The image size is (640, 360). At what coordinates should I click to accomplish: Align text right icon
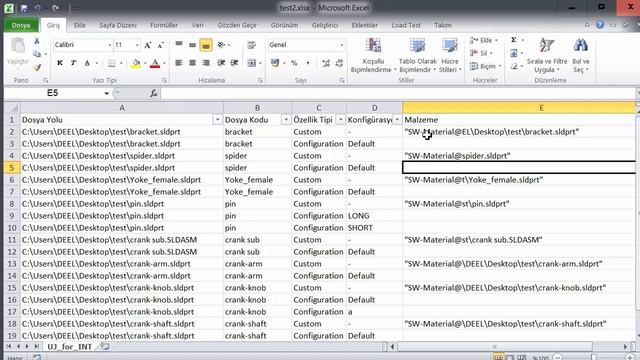point(206,63)
